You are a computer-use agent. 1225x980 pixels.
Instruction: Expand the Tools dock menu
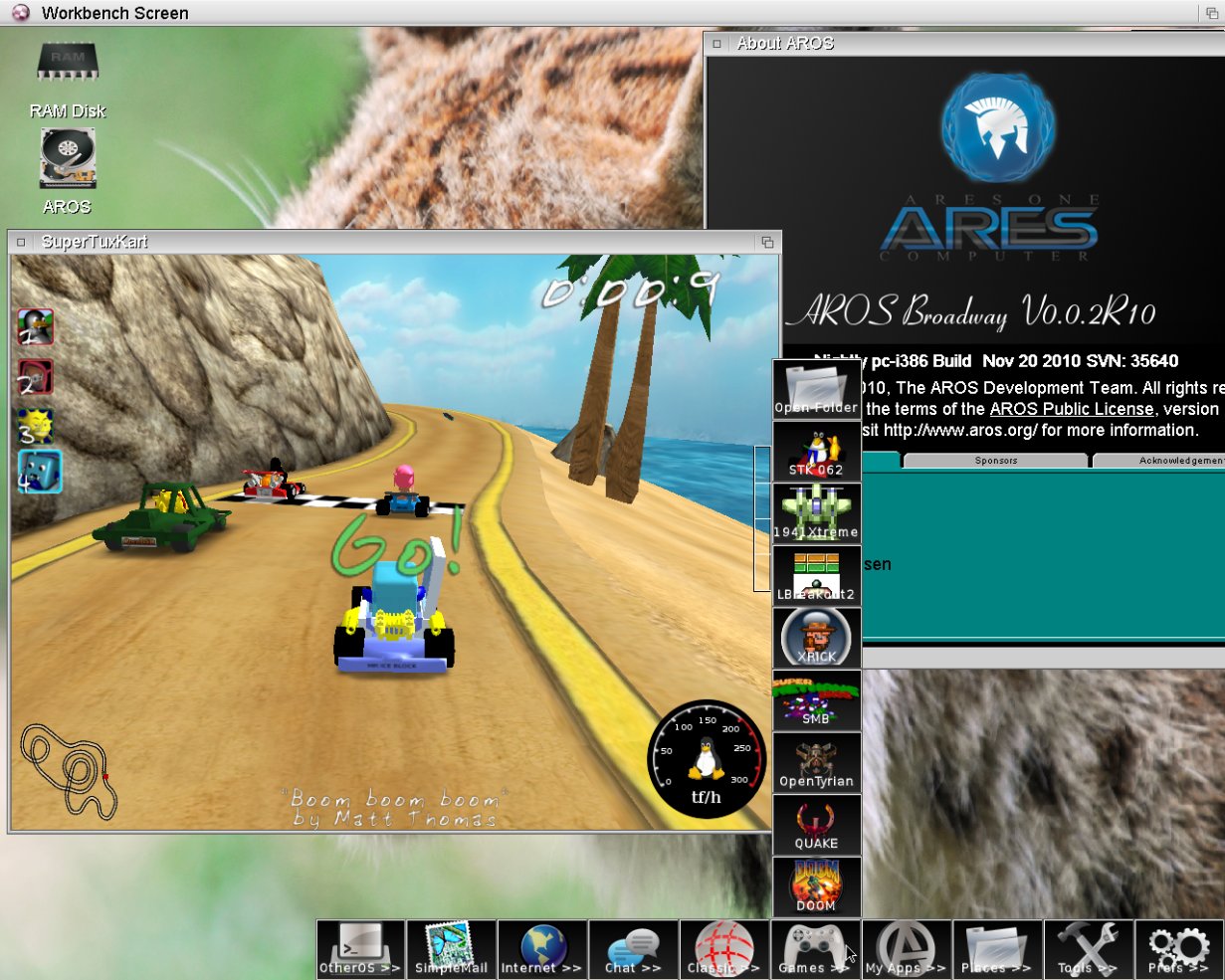[1088, 949]
